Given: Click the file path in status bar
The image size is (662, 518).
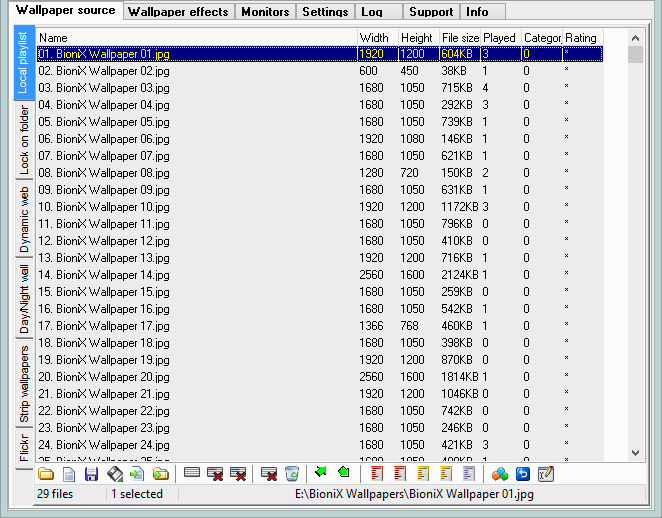Looking at the screenshot, I should tap(414, 494).
